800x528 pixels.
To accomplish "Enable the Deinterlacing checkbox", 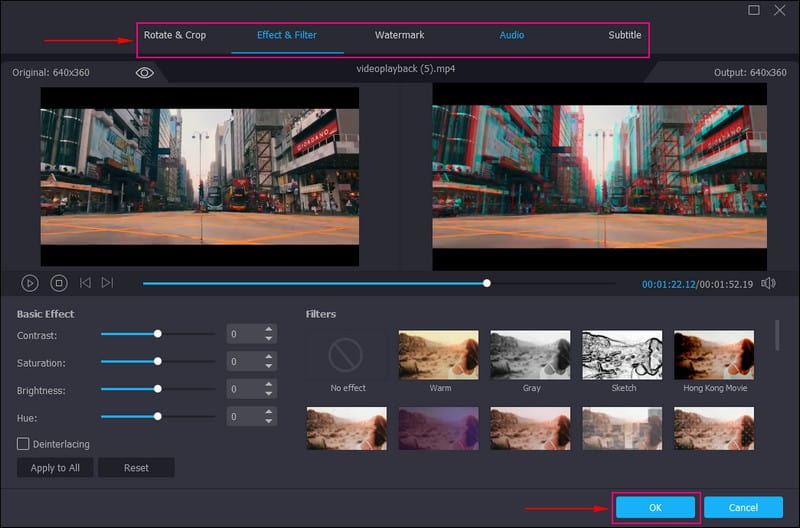I will point(23,443).
